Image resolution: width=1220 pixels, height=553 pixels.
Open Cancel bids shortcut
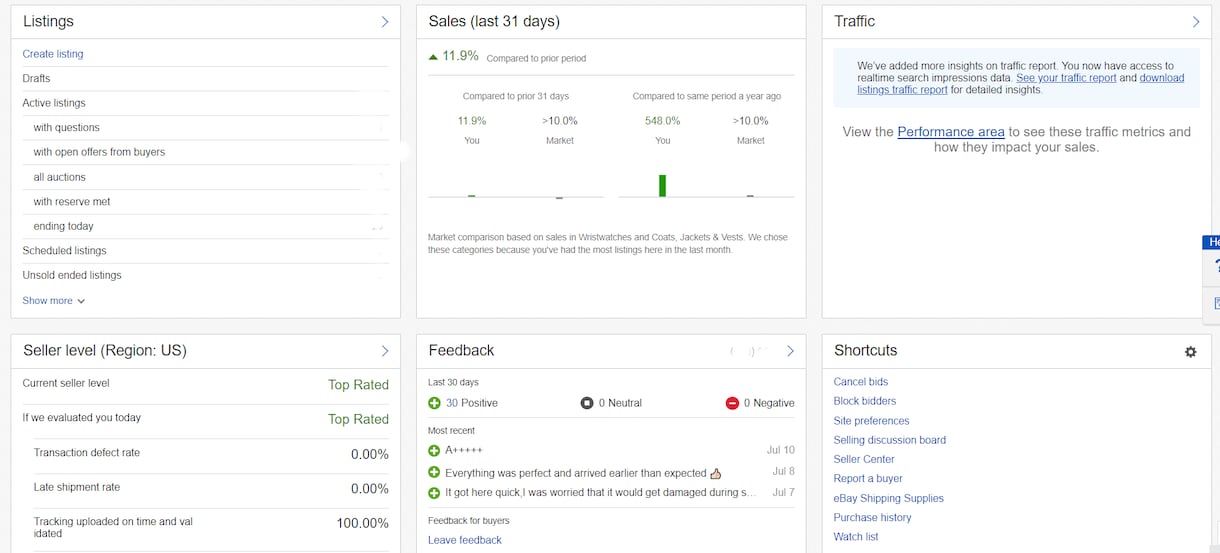coord(861,382)
